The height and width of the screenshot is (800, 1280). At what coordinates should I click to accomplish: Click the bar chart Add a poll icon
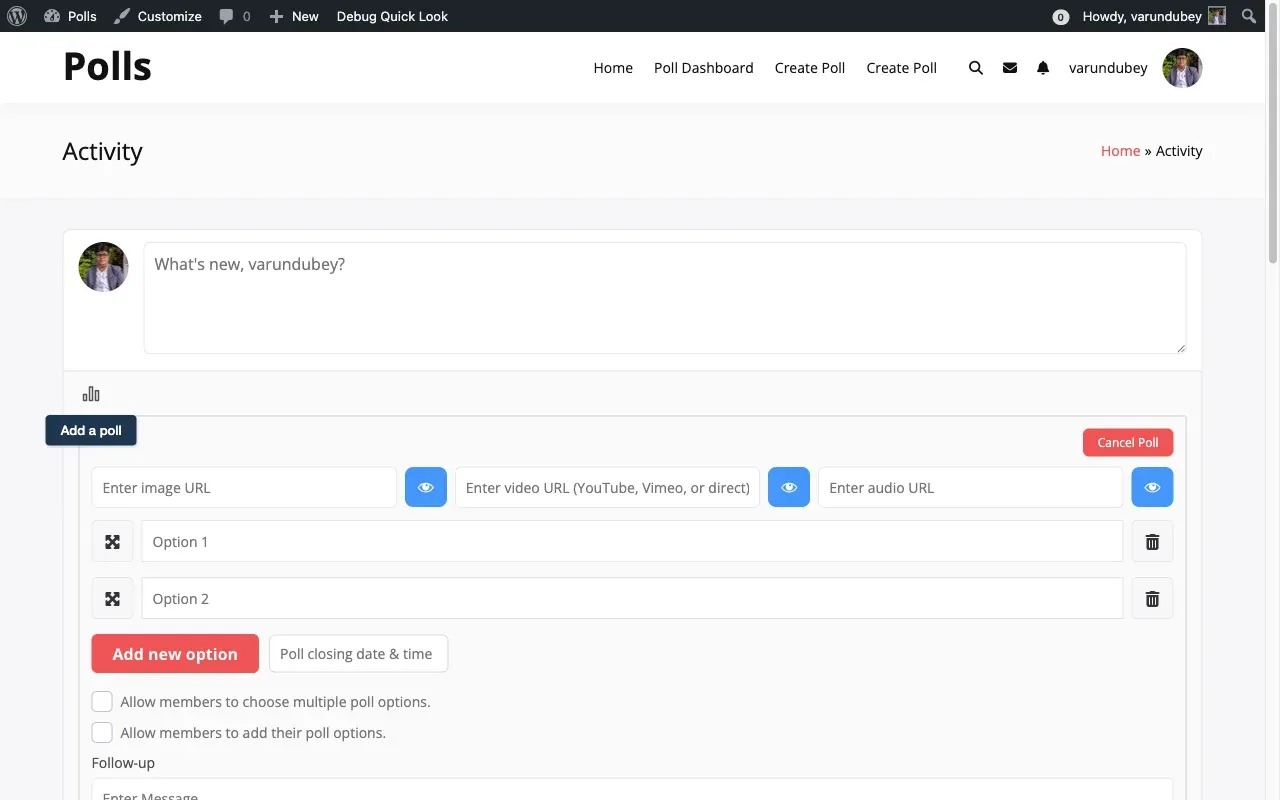point(91,394)
